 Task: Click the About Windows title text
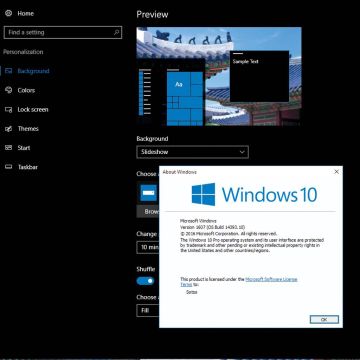coord(180,172)
